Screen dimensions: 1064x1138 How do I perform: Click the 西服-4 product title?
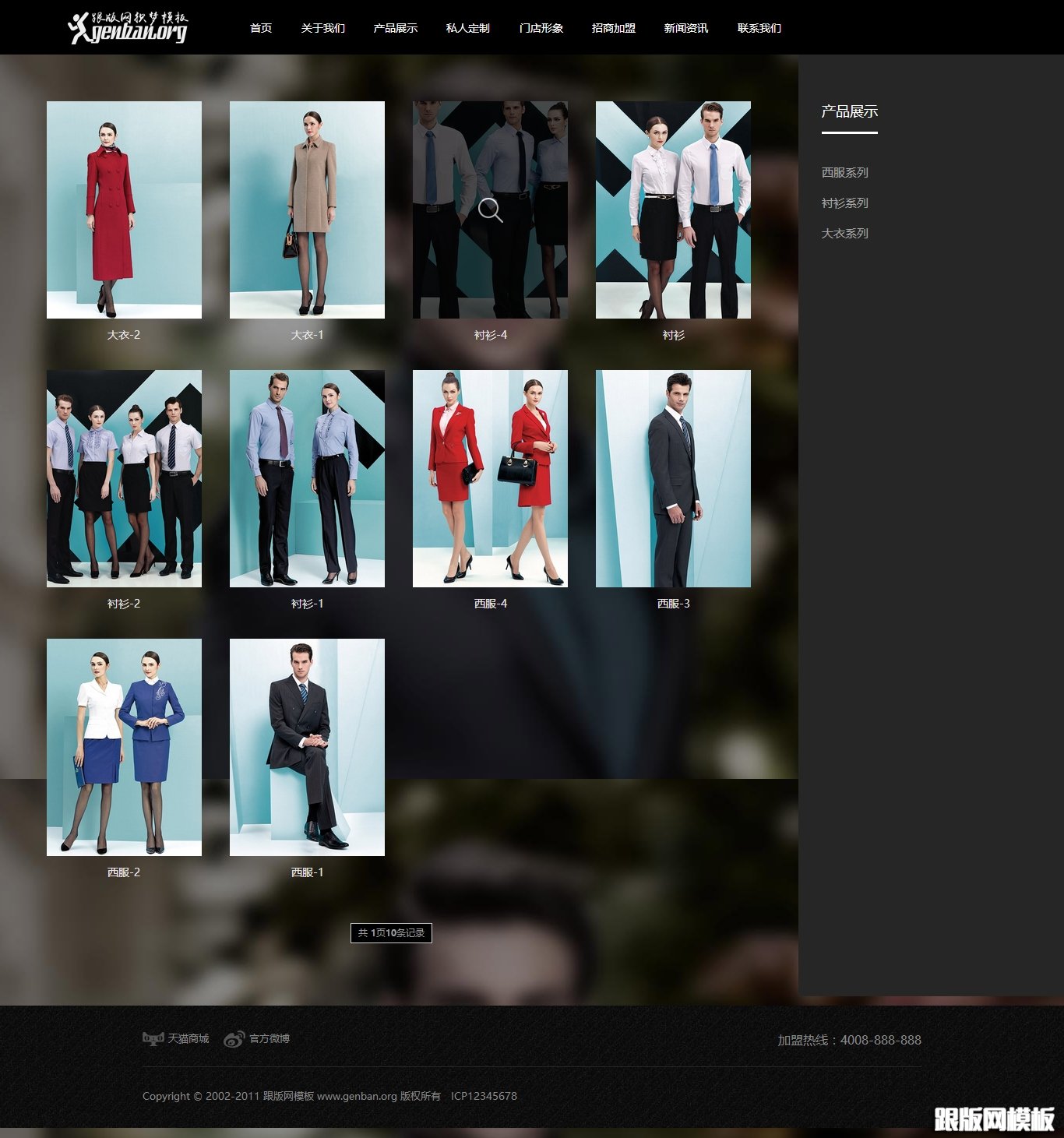[490, 604]
